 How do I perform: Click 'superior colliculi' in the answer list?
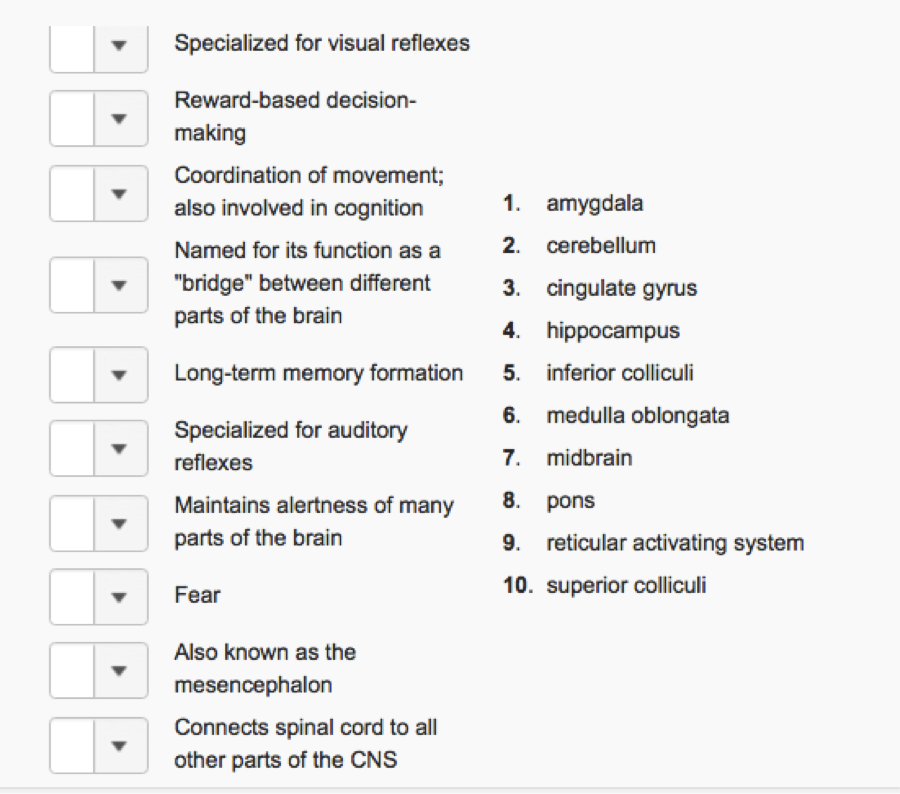coord(624,585)
